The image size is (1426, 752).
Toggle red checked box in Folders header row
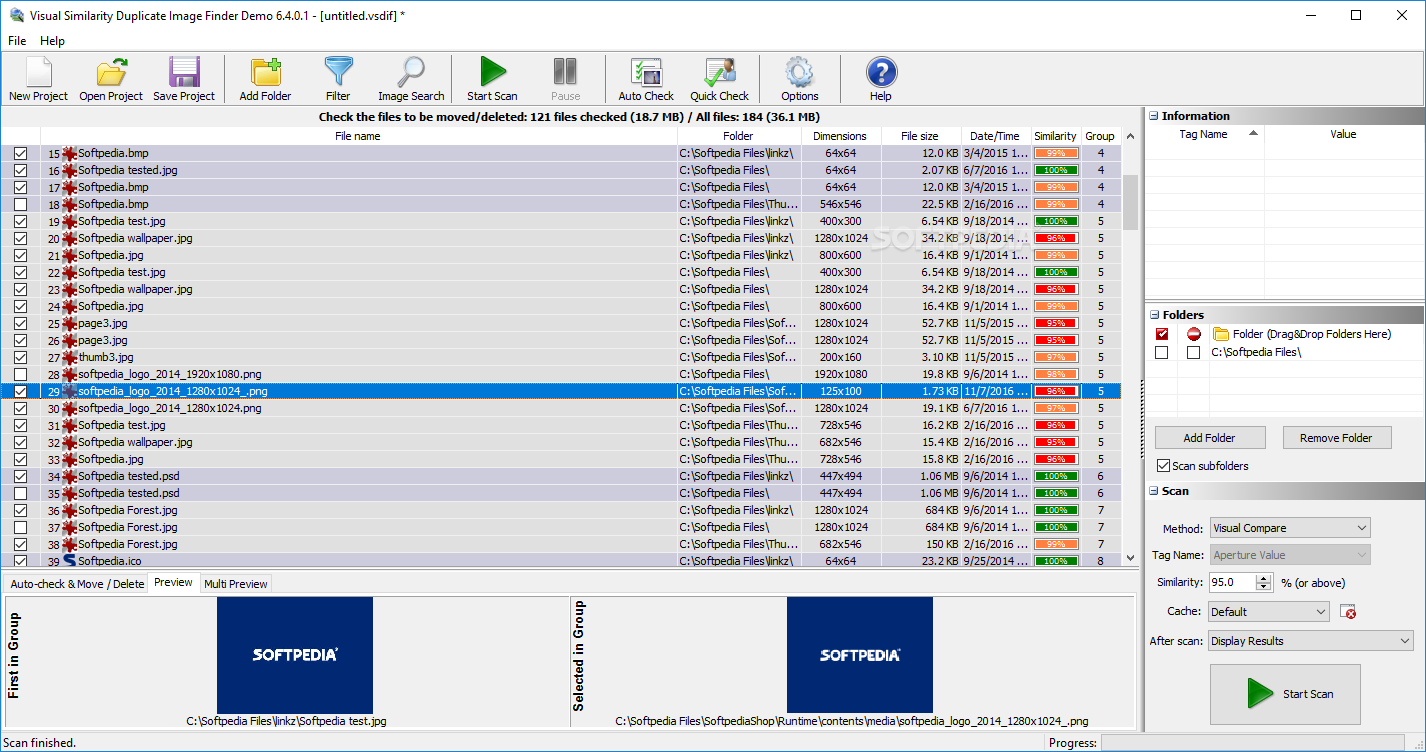(1162, 334)
